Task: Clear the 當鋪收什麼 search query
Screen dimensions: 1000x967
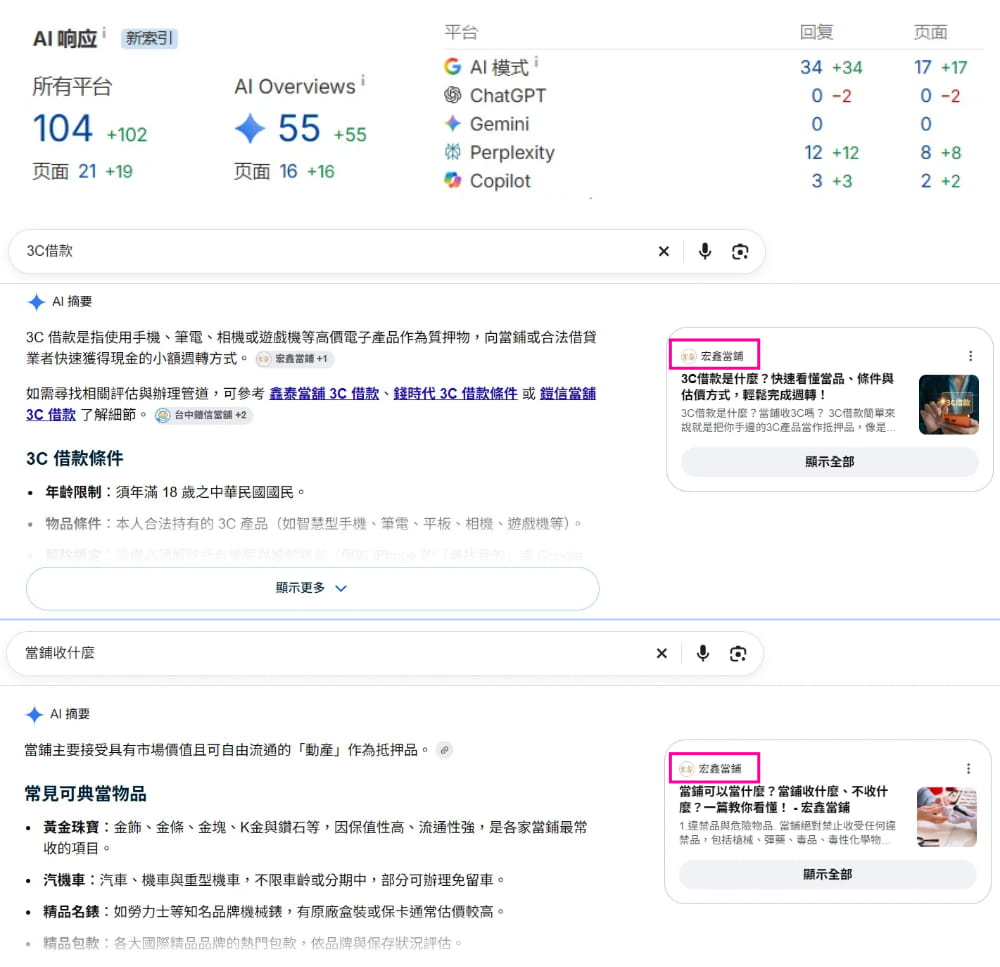Action: pos(662,653)
